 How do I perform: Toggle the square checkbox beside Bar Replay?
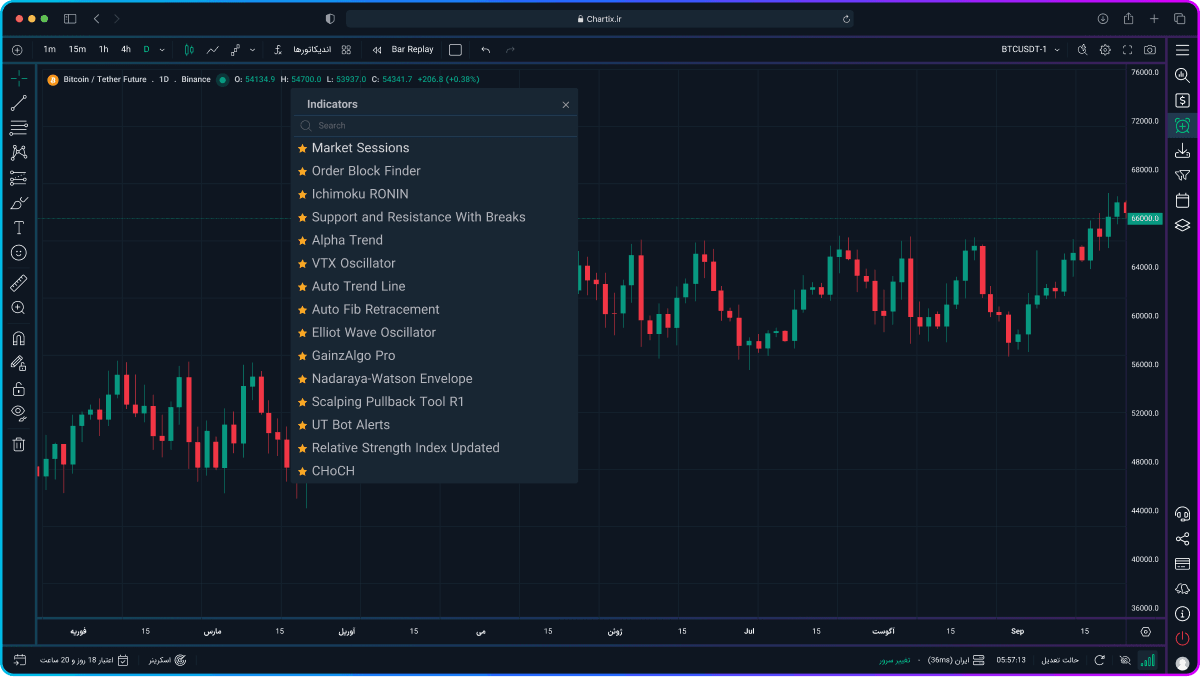pos(456,49)
